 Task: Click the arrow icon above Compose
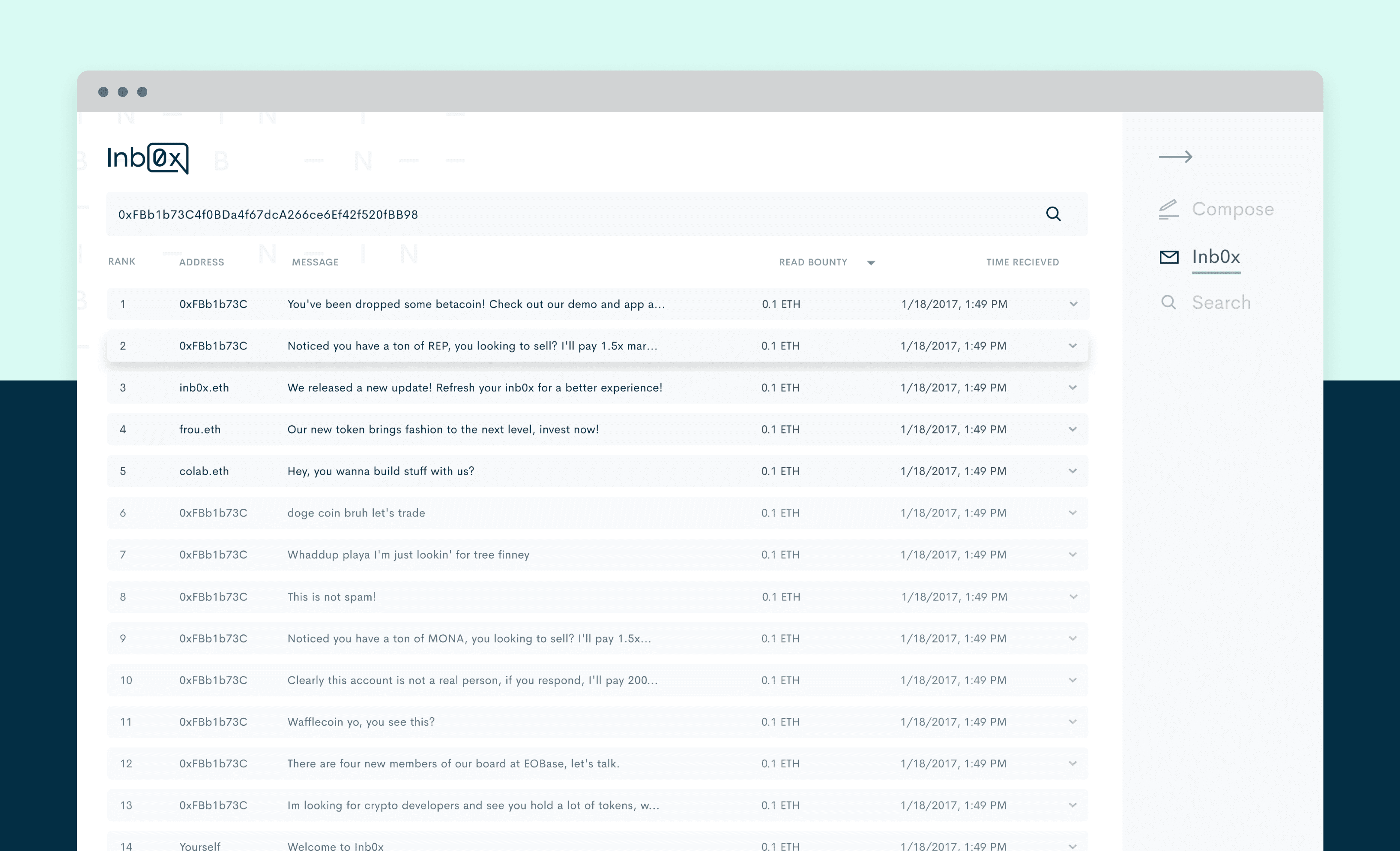click(x=1175, y=156)
